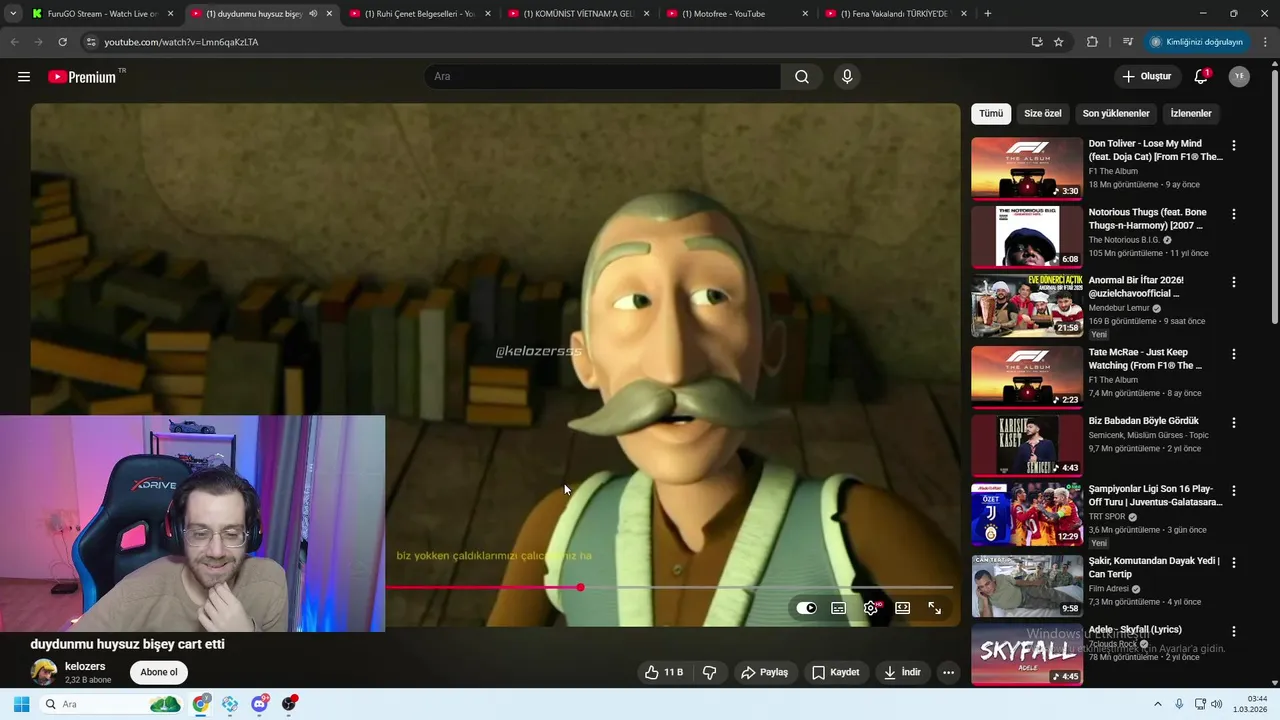Click in the YouTube Ara search field
Image resolution: width=1280 pixels, height=720 pixels.
(x=603, y=77)
